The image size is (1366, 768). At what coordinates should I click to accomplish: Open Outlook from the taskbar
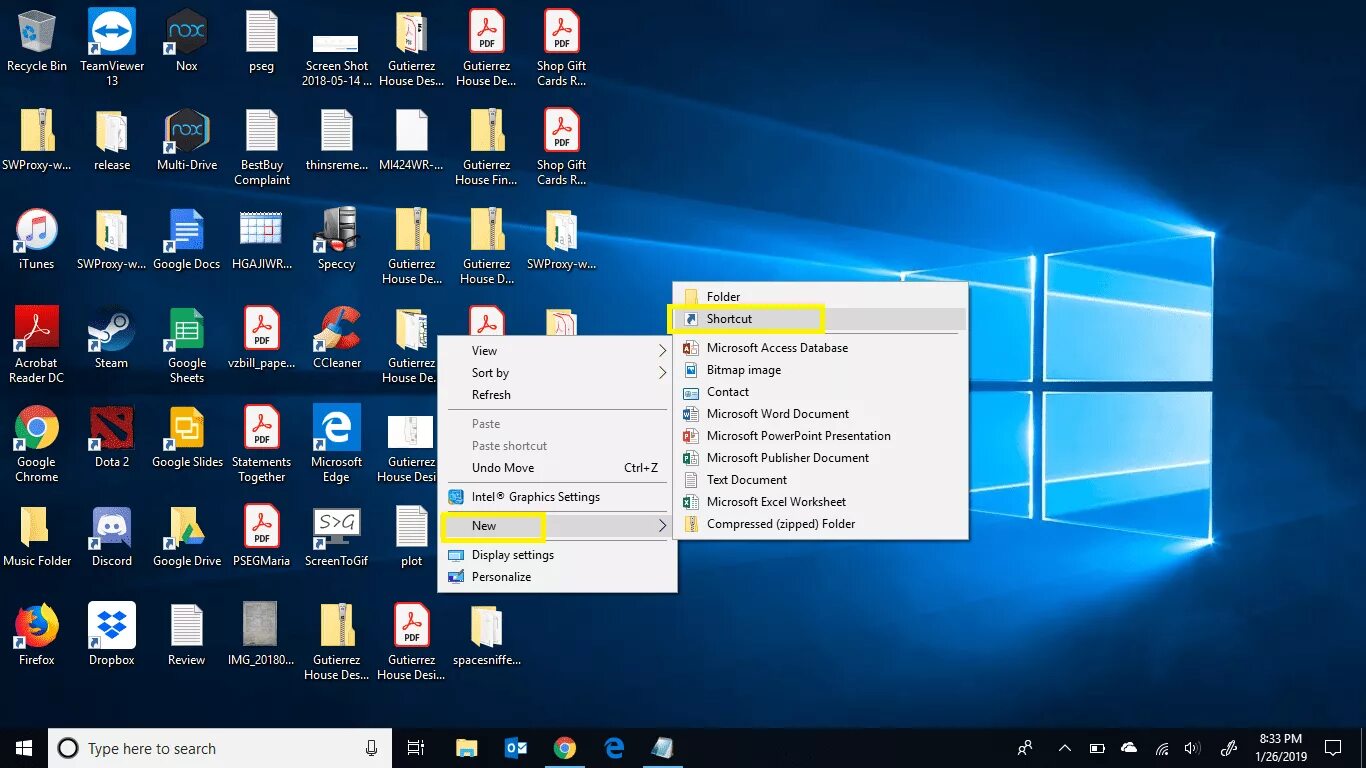[x=516, y=748]
